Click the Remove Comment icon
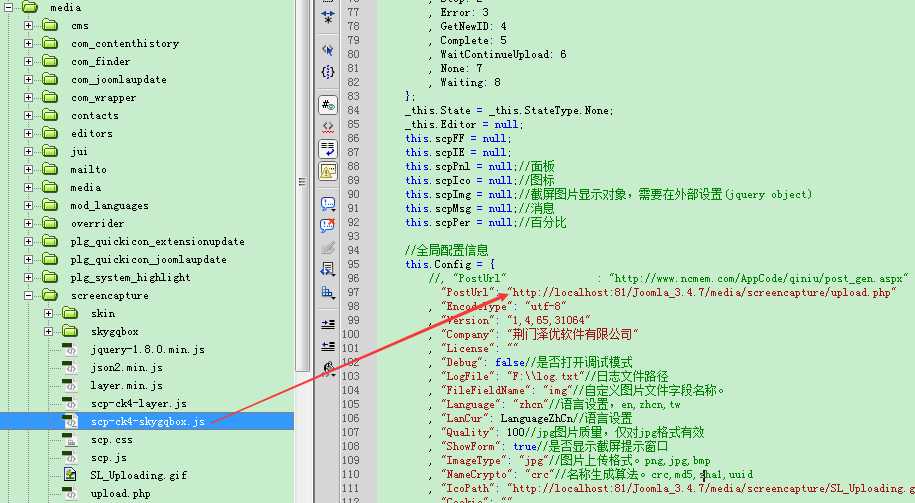Viewport: 915px width, 503px height. point(328,225)
